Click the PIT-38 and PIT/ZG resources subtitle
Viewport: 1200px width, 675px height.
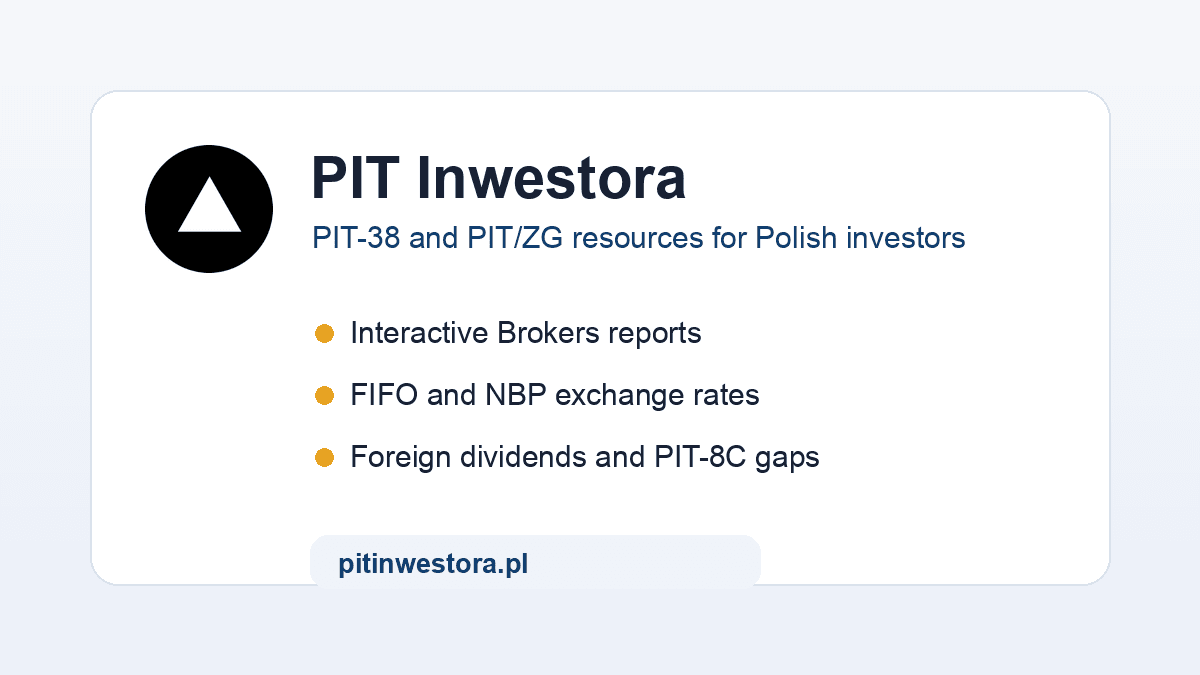pyautogui.click(x=639, y=238)
